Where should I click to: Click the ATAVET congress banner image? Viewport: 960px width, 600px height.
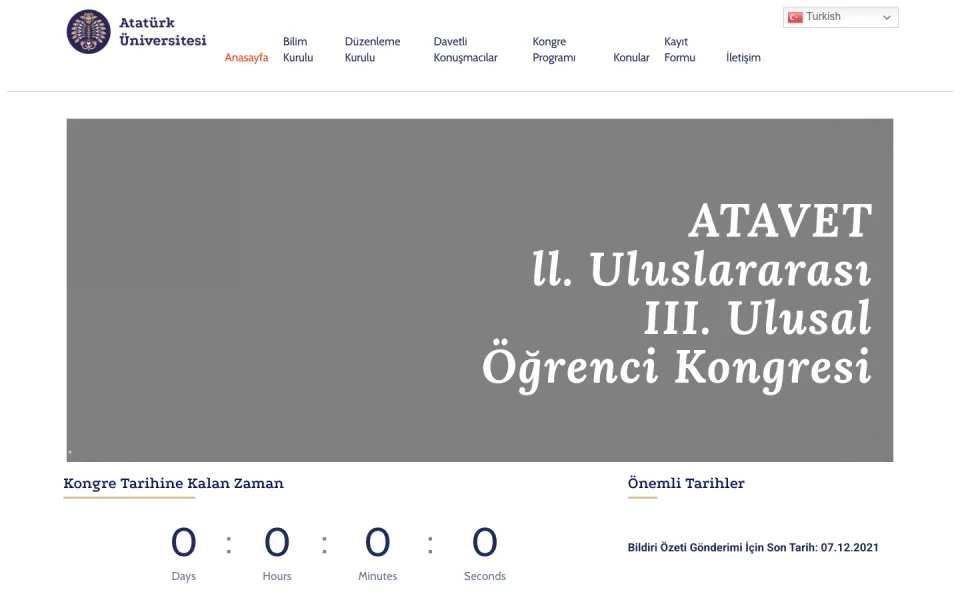pos(479,290)
